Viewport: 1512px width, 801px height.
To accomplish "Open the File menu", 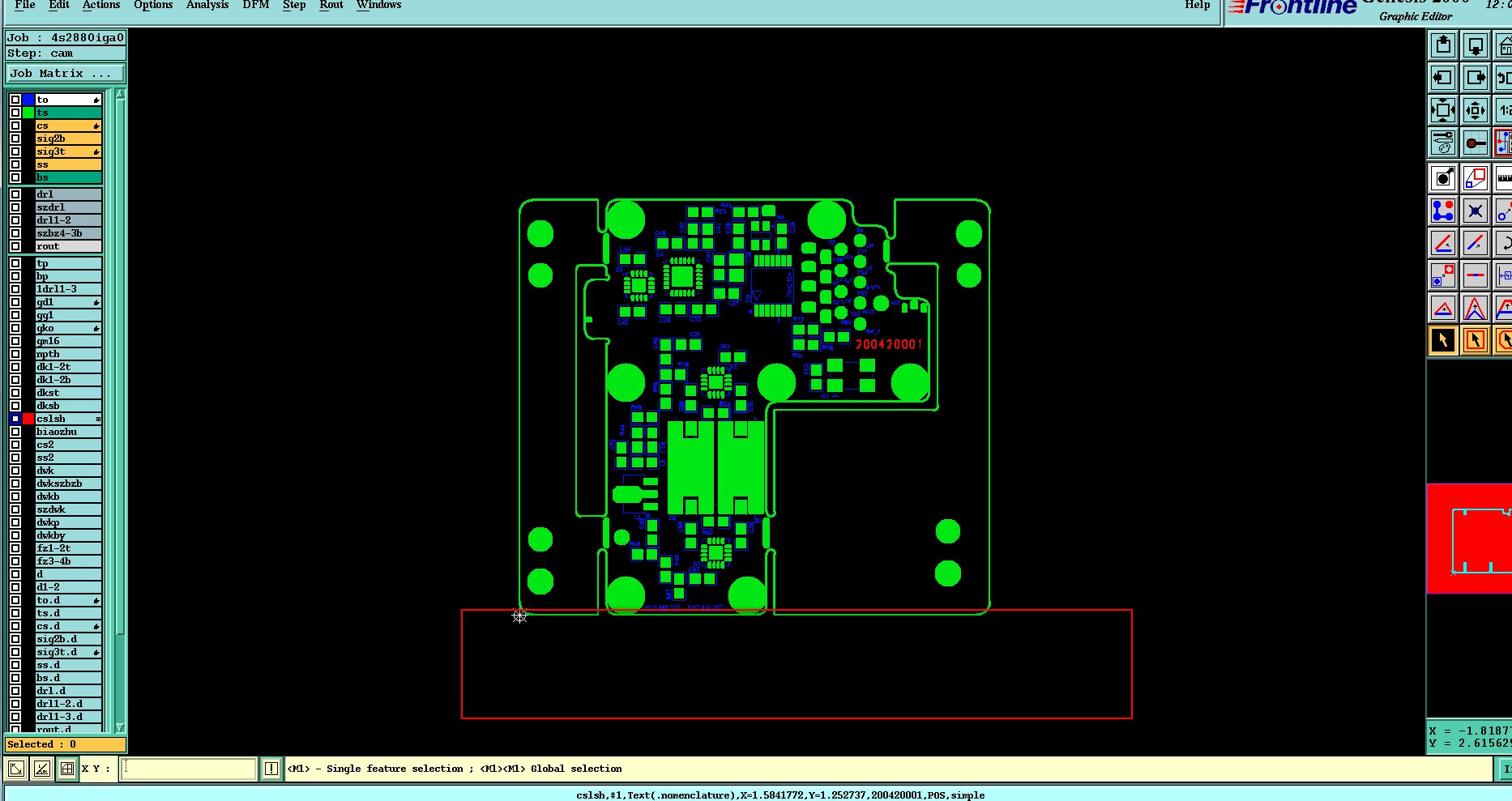I will [25, 6].
